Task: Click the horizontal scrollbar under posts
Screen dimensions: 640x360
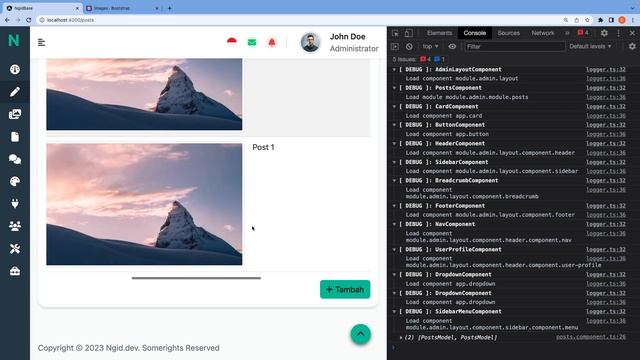Action: coord(196,278)
